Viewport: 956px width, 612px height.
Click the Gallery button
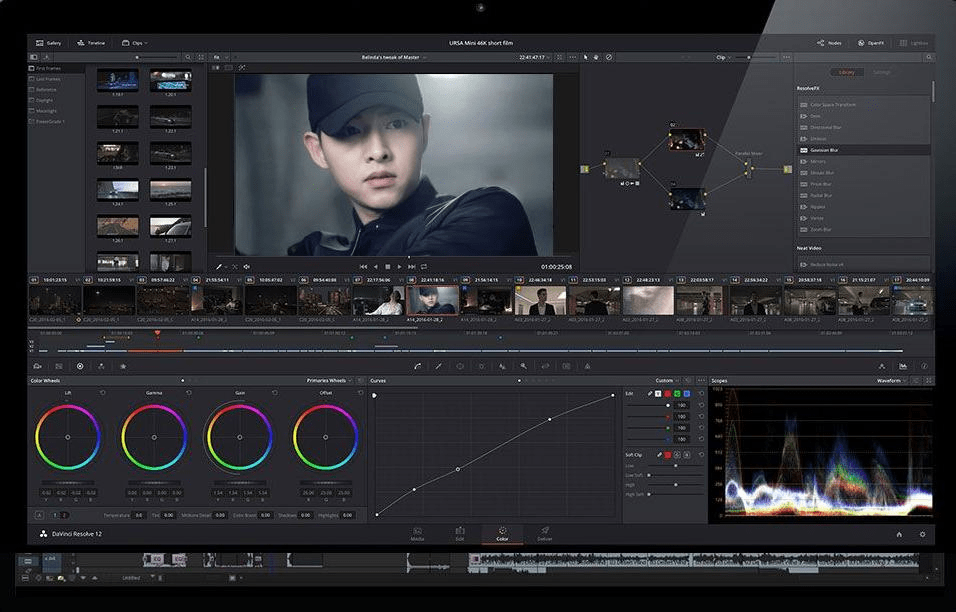48,43
